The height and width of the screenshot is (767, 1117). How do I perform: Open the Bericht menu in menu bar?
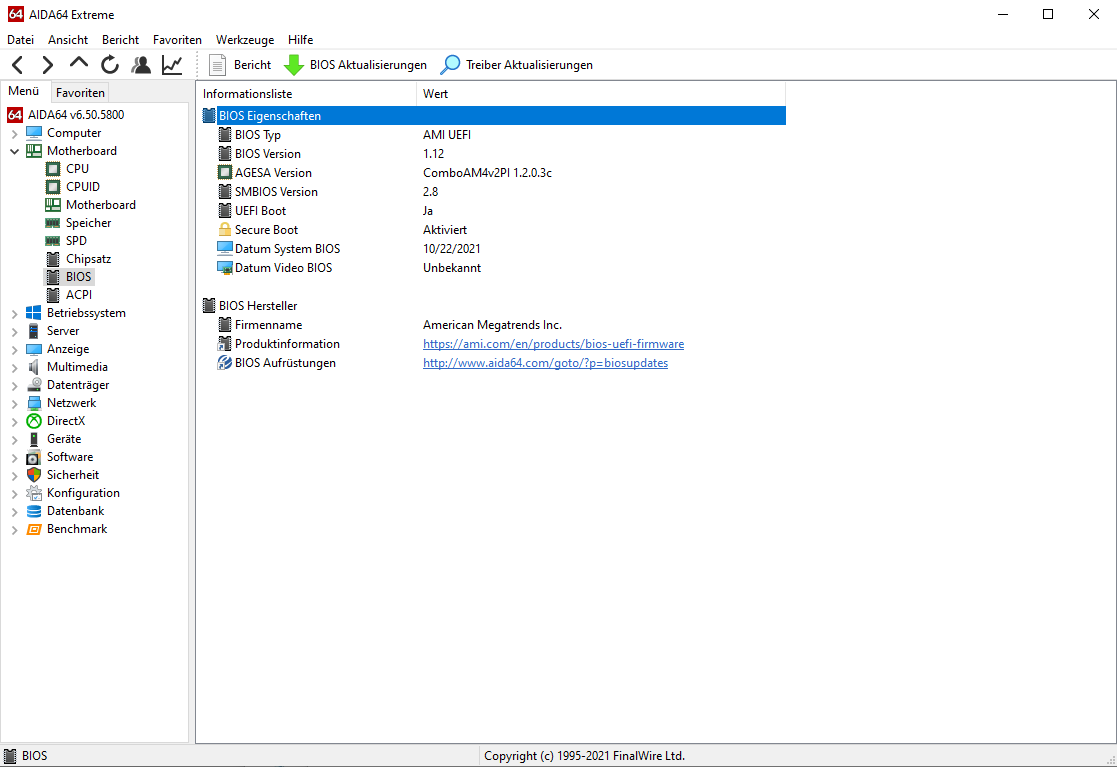120,40
